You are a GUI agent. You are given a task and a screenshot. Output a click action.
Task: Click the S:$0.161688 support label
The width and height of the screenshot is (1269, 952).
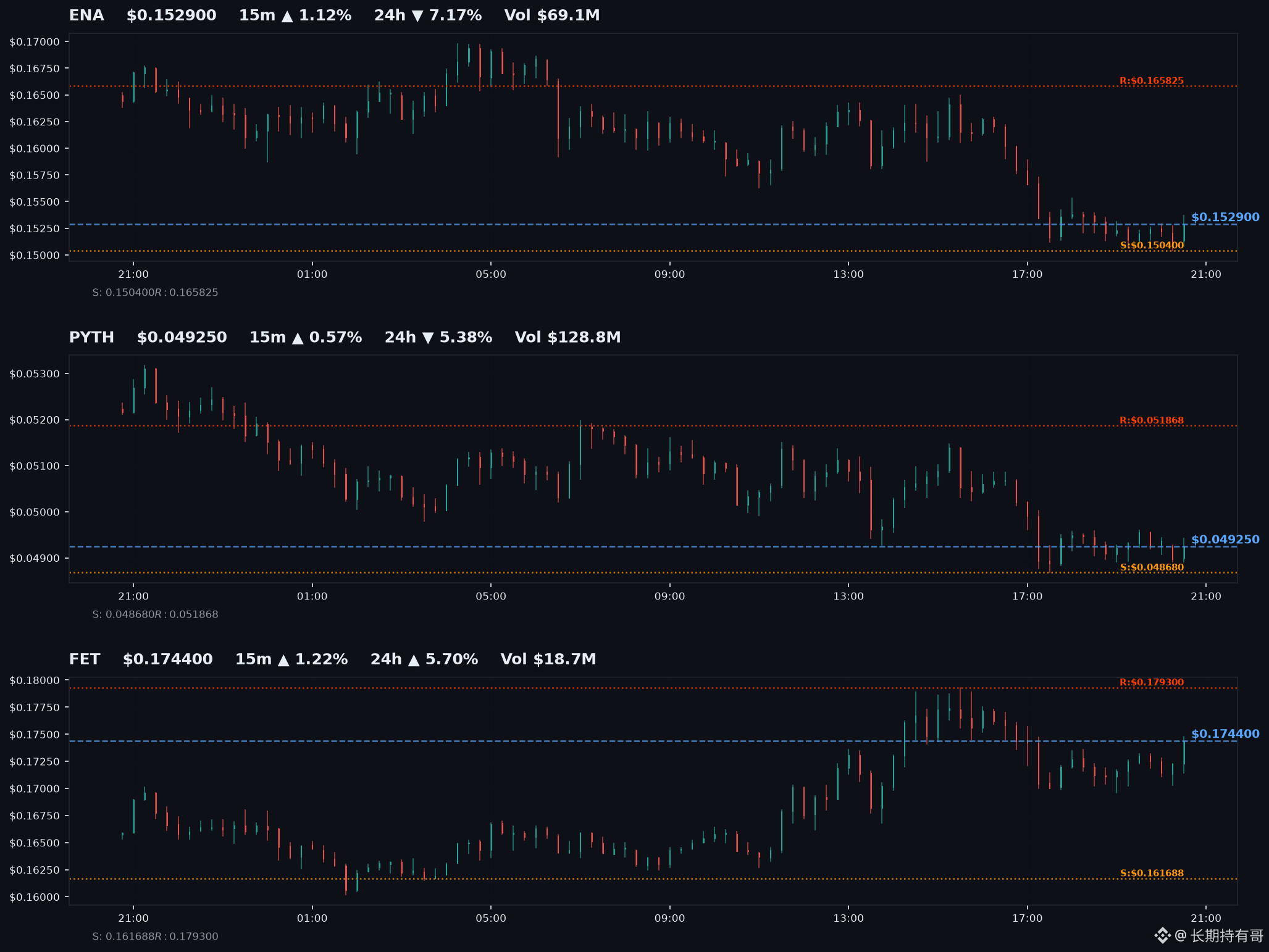[x=1152, y=873]
